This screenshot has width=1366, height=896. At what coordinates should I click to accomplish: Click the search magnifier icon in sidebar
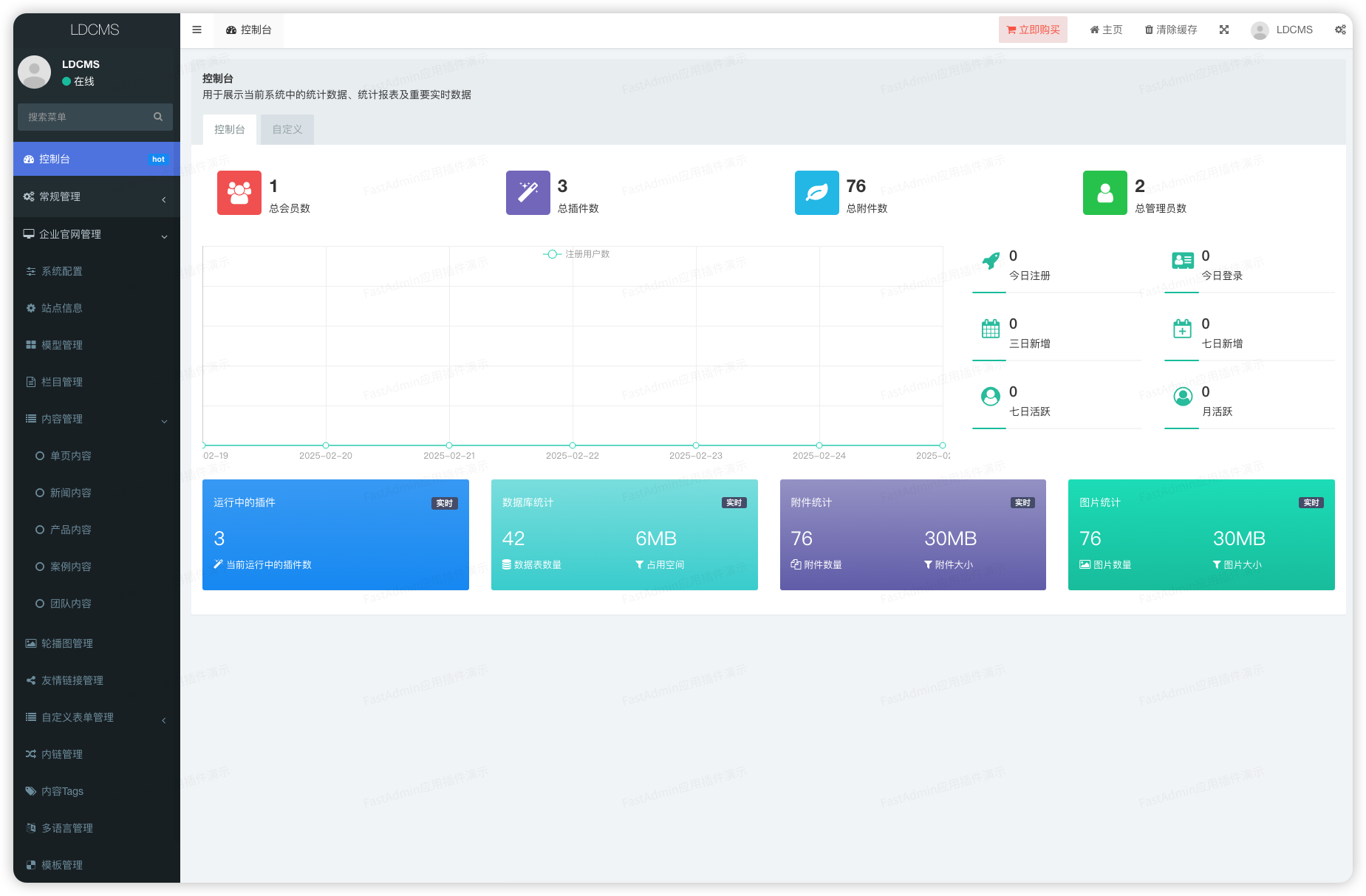coord(158,117)
